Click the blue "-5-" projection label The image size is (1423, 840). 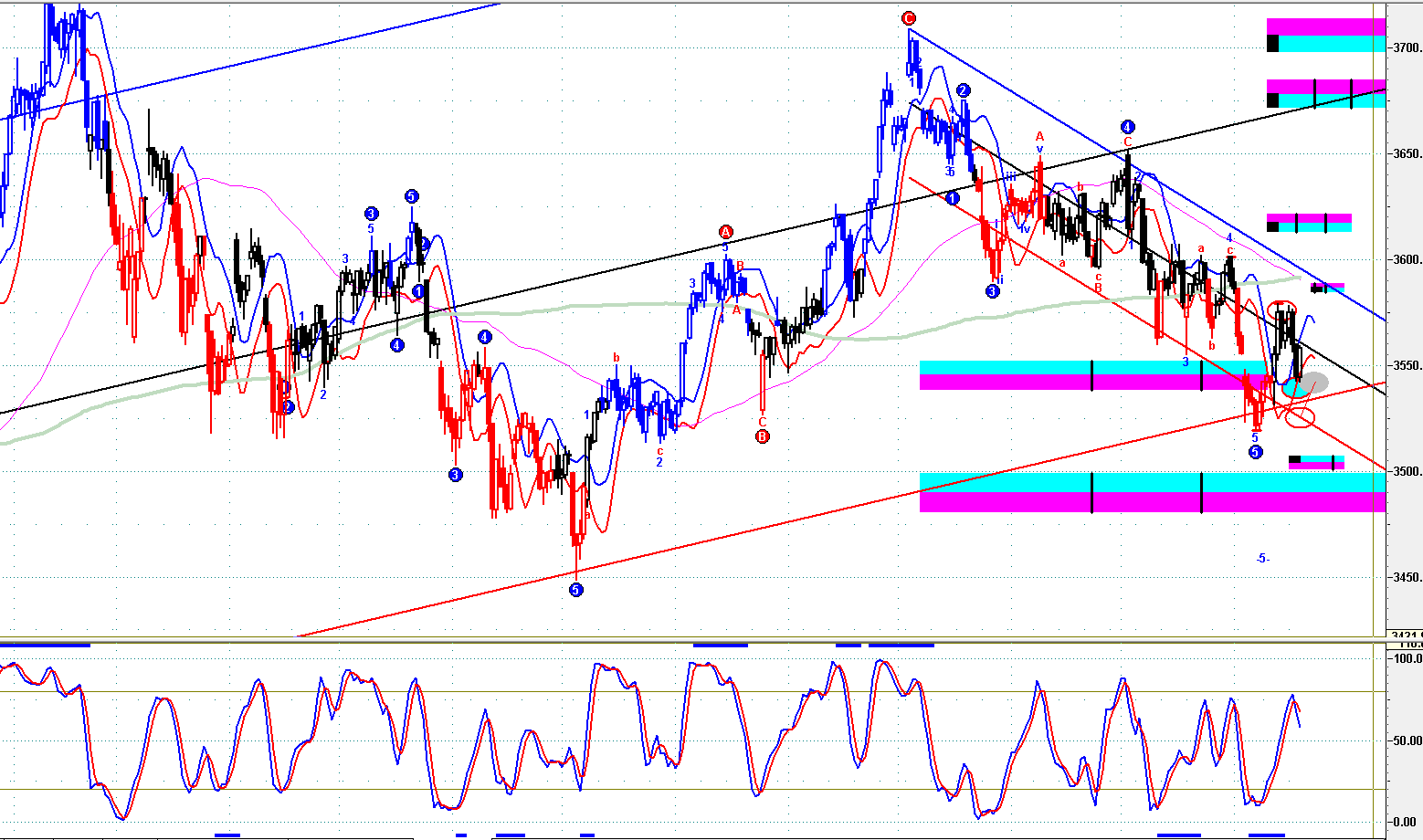[x=1261, y=558]
